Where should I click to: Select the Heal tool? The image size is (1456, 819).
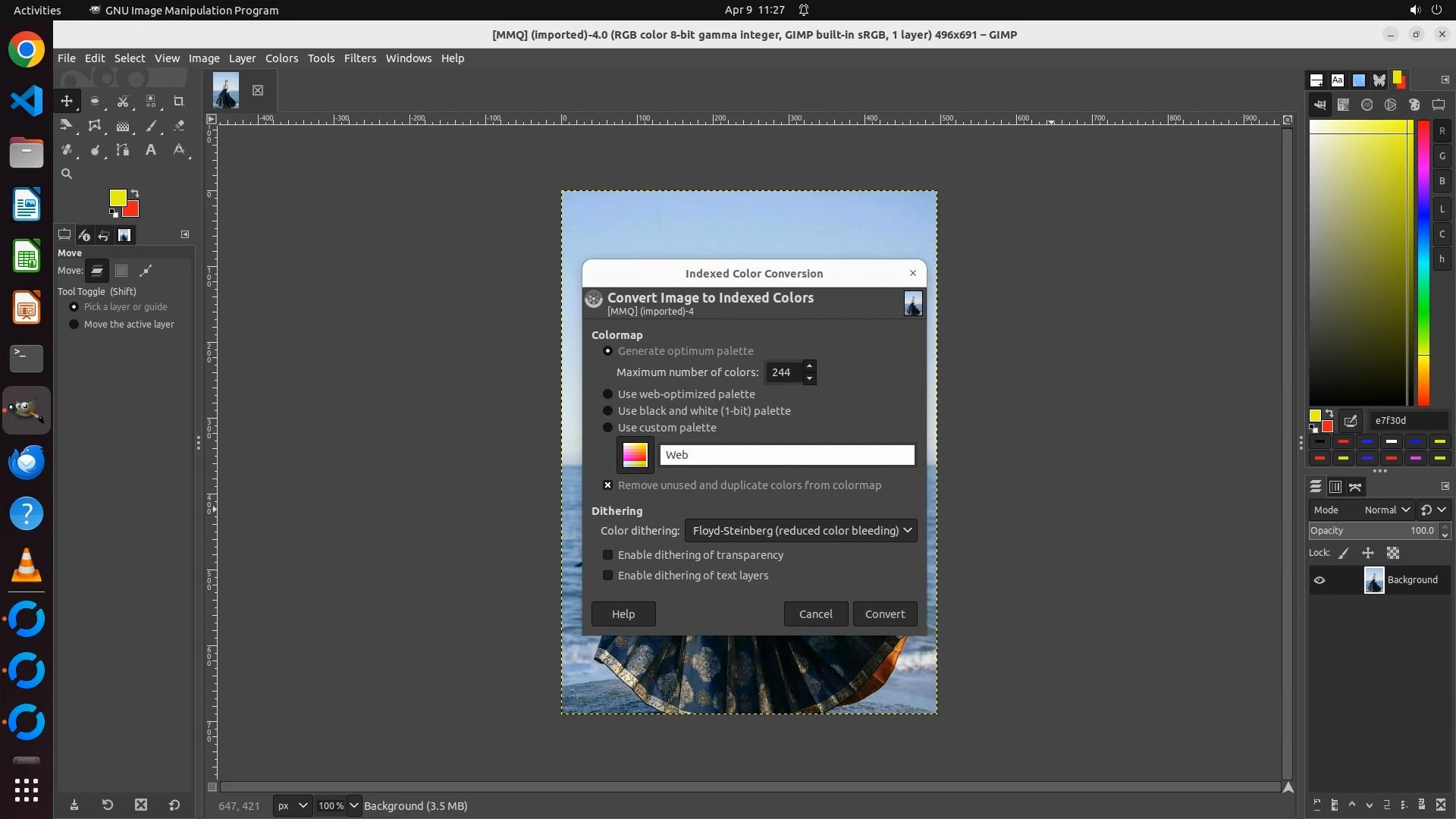point(67,150)
